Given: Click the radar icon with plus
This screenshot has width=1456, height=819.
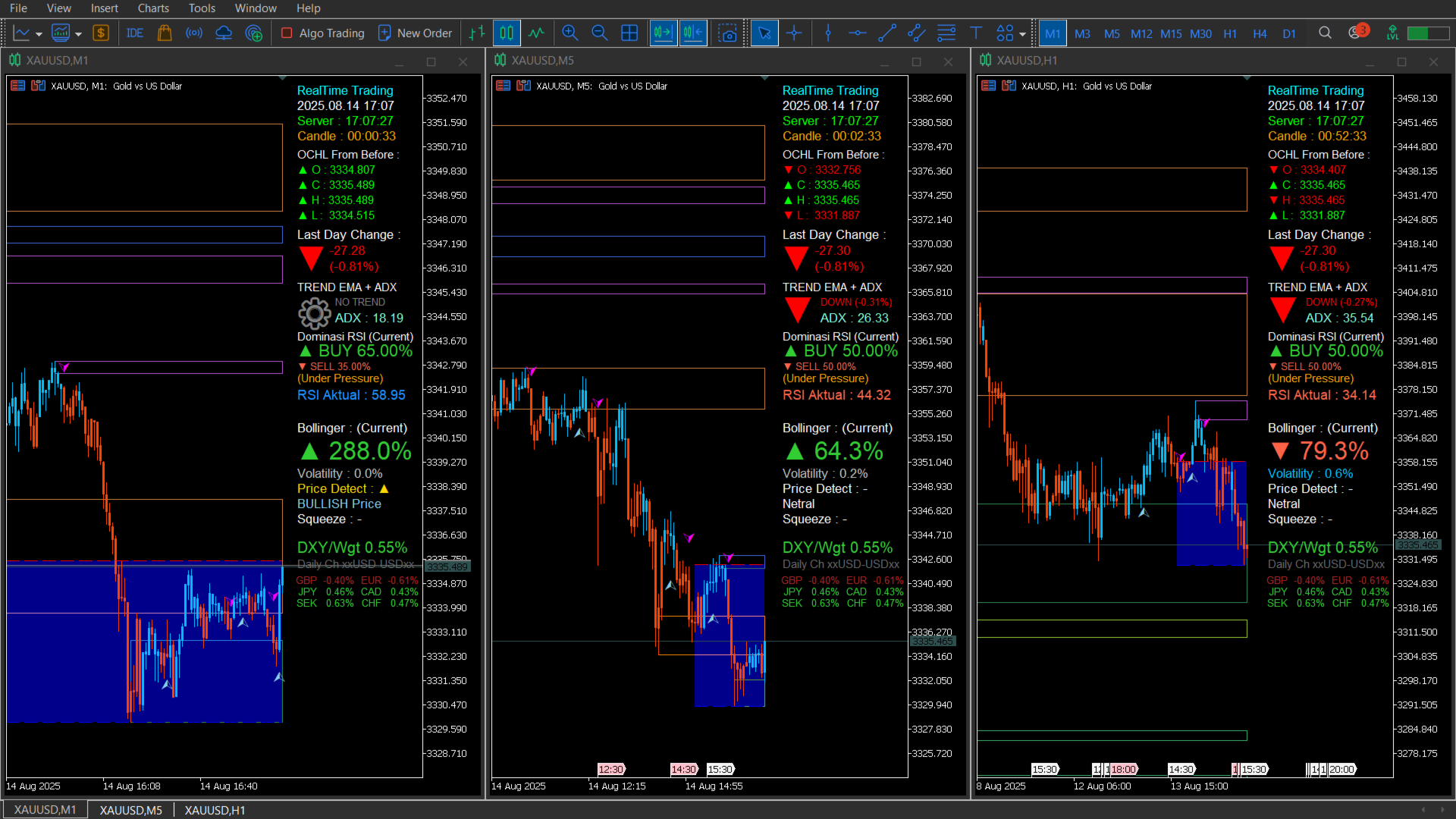Looking at the screenshot, I should click(254, 33).
